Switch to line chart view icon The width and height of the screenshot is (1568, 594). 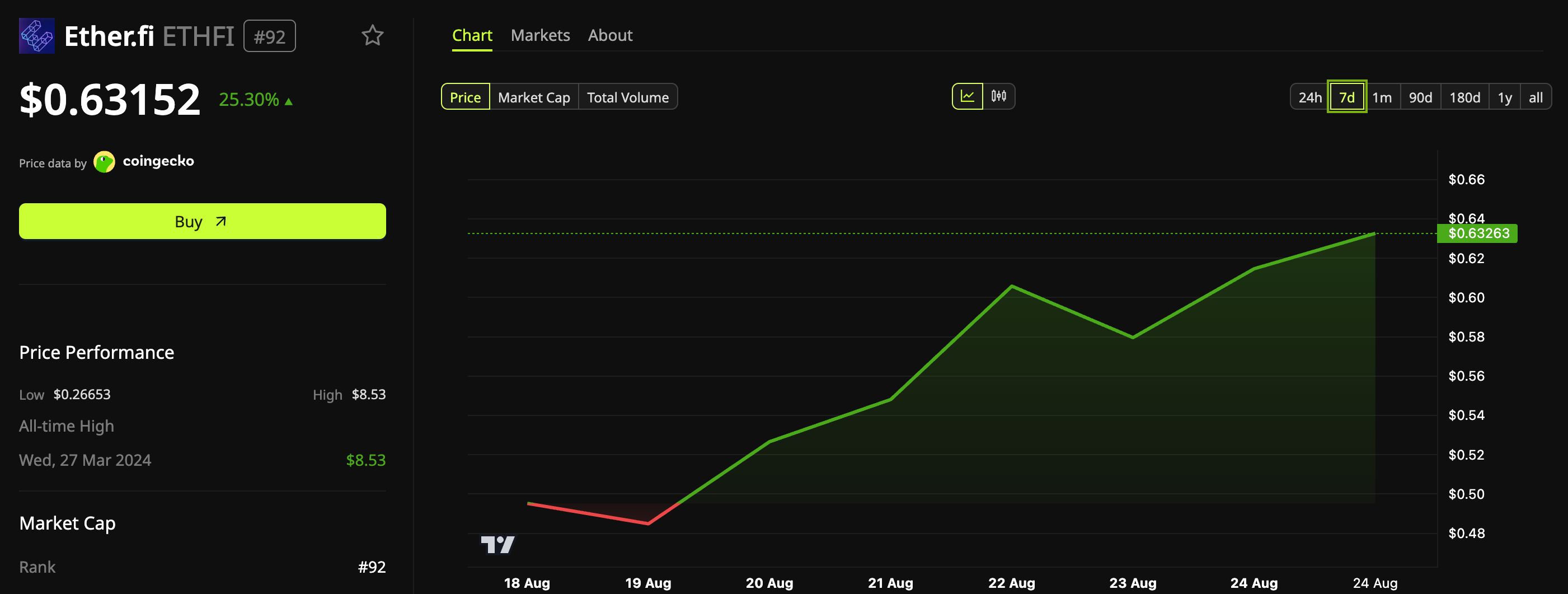point(967,96)
